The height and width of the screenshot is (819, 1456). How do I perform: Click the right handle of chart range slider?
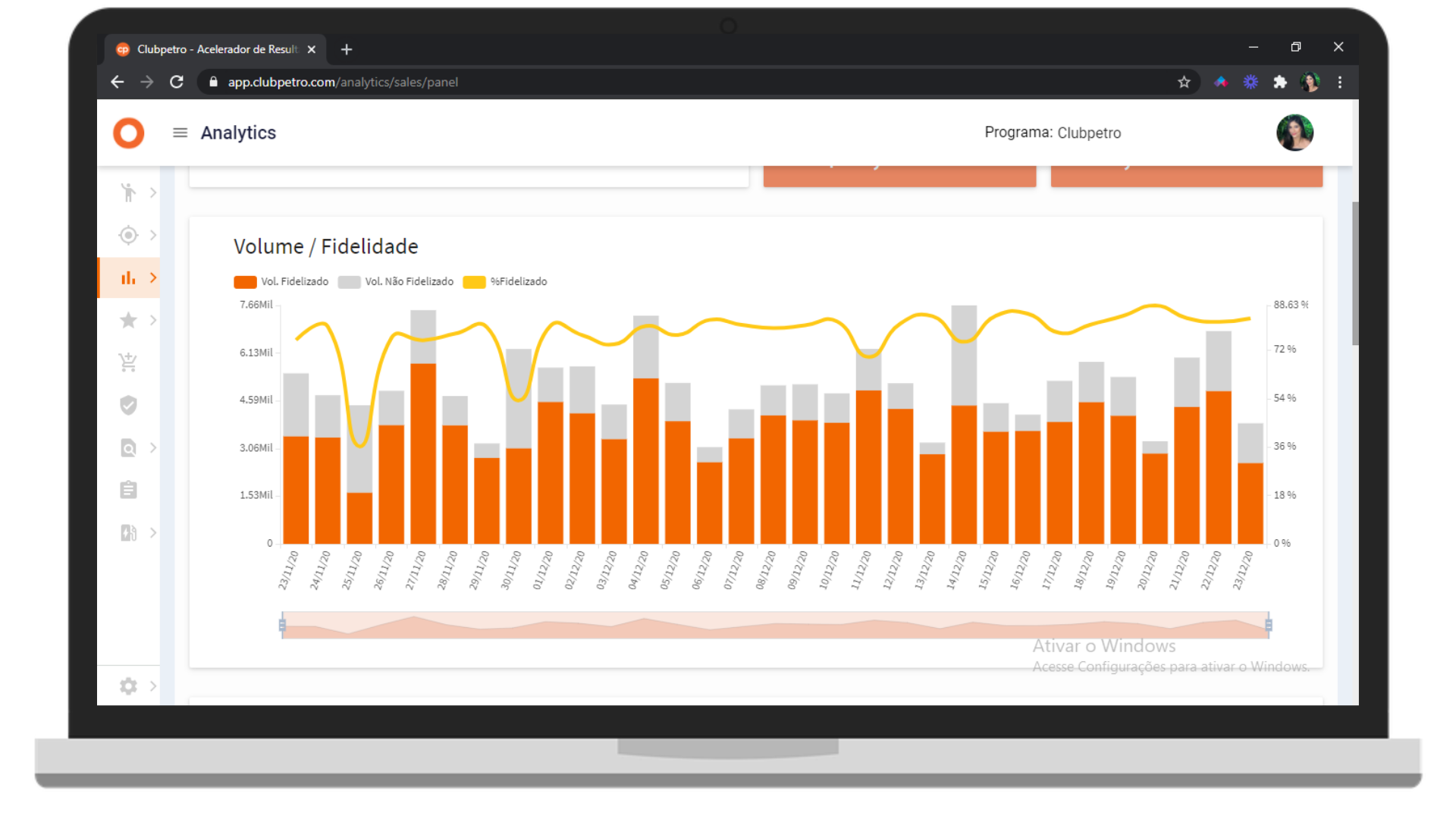[x=1269, y=625]
